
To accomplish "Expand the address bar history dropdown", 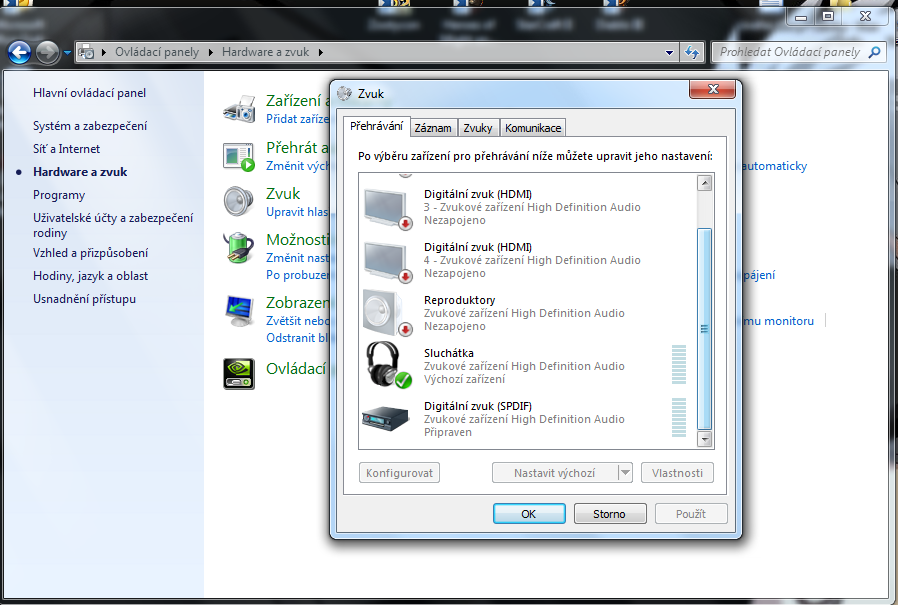I will pos(669,53).
